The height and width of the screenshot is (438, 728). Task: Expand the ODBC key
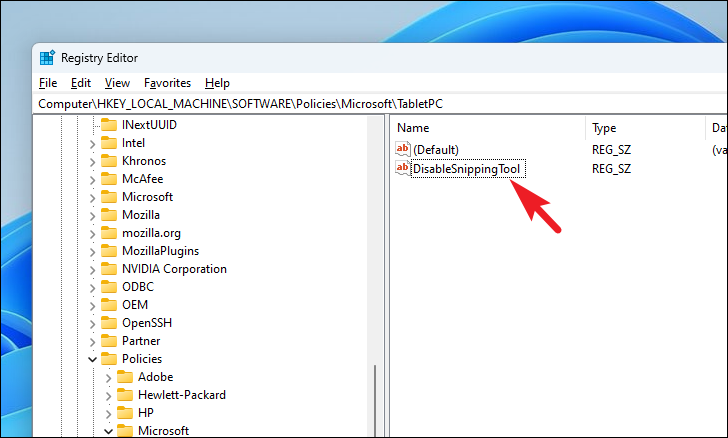click(x=92, y=288)
